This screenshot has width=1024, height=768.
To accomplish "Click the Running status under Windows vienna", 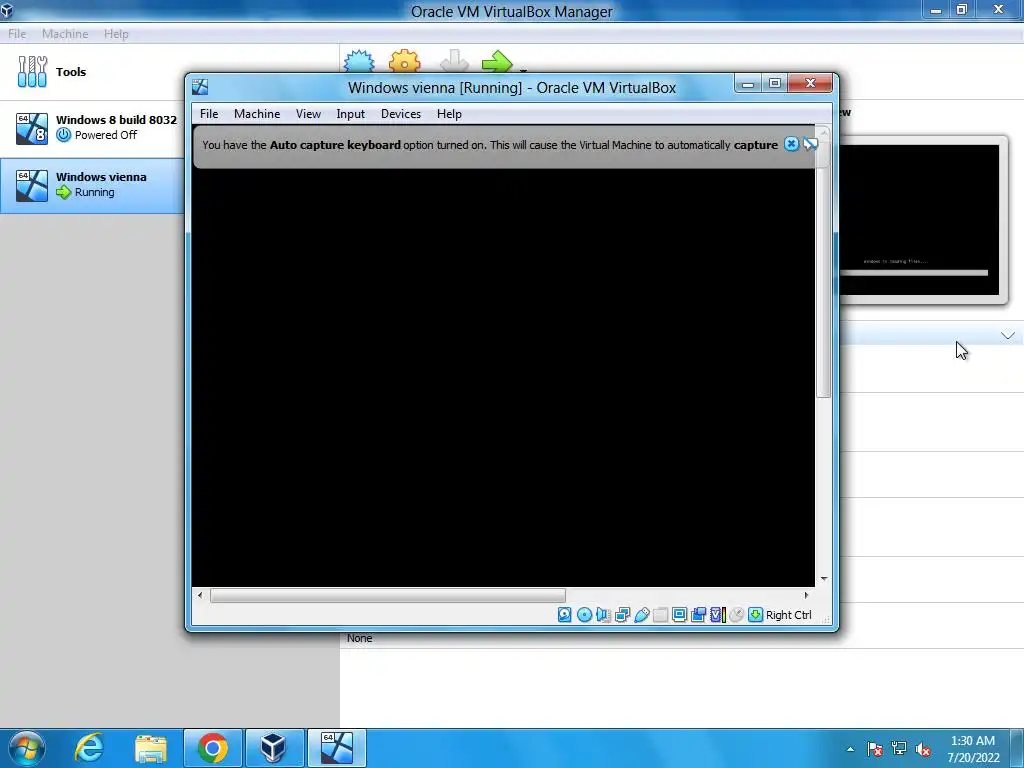I will pyautogui.click(x=94, y=192).
